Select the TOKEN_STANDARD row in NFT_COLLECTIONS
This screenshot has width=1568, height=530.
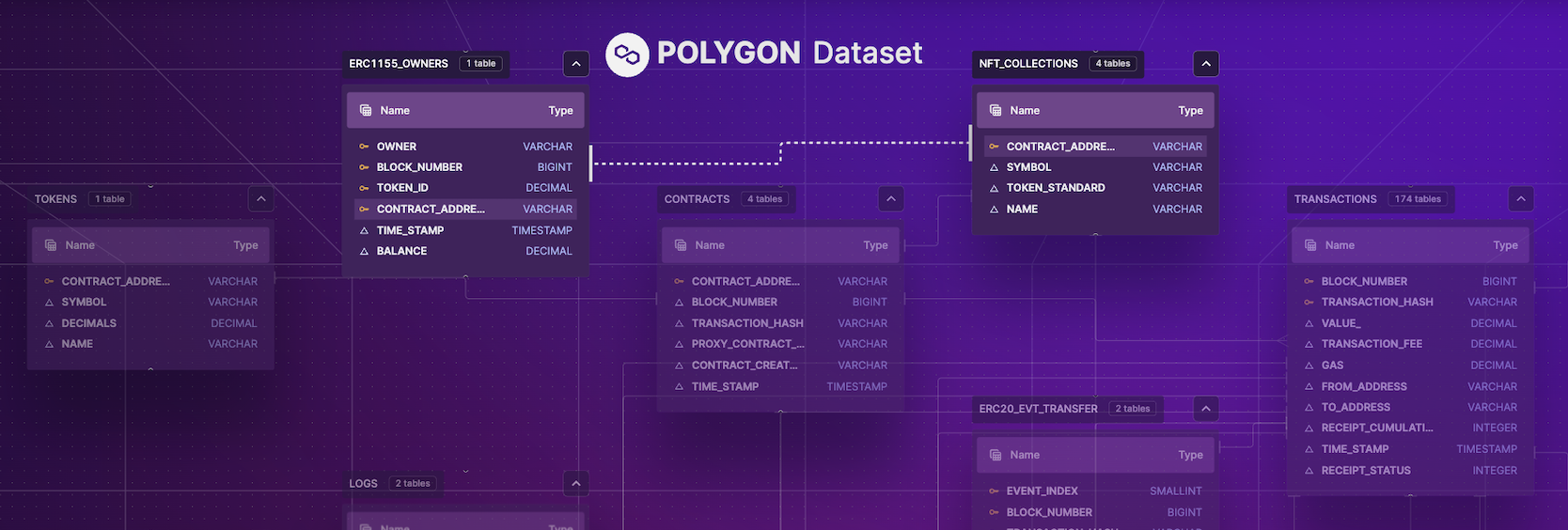(x=1095, y=188)
